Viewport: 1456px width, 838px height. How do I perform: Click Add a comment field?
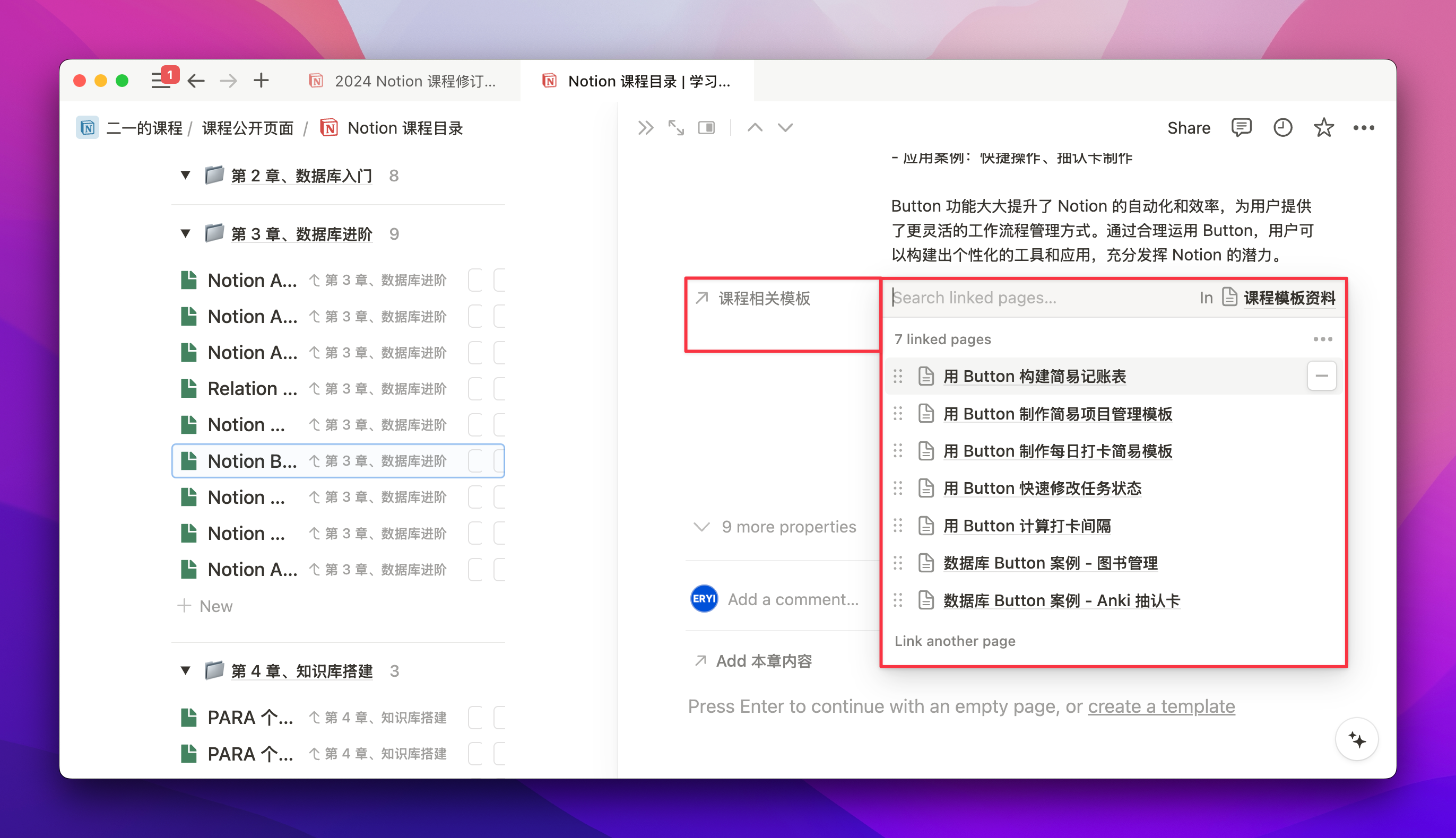pos(793,599)
